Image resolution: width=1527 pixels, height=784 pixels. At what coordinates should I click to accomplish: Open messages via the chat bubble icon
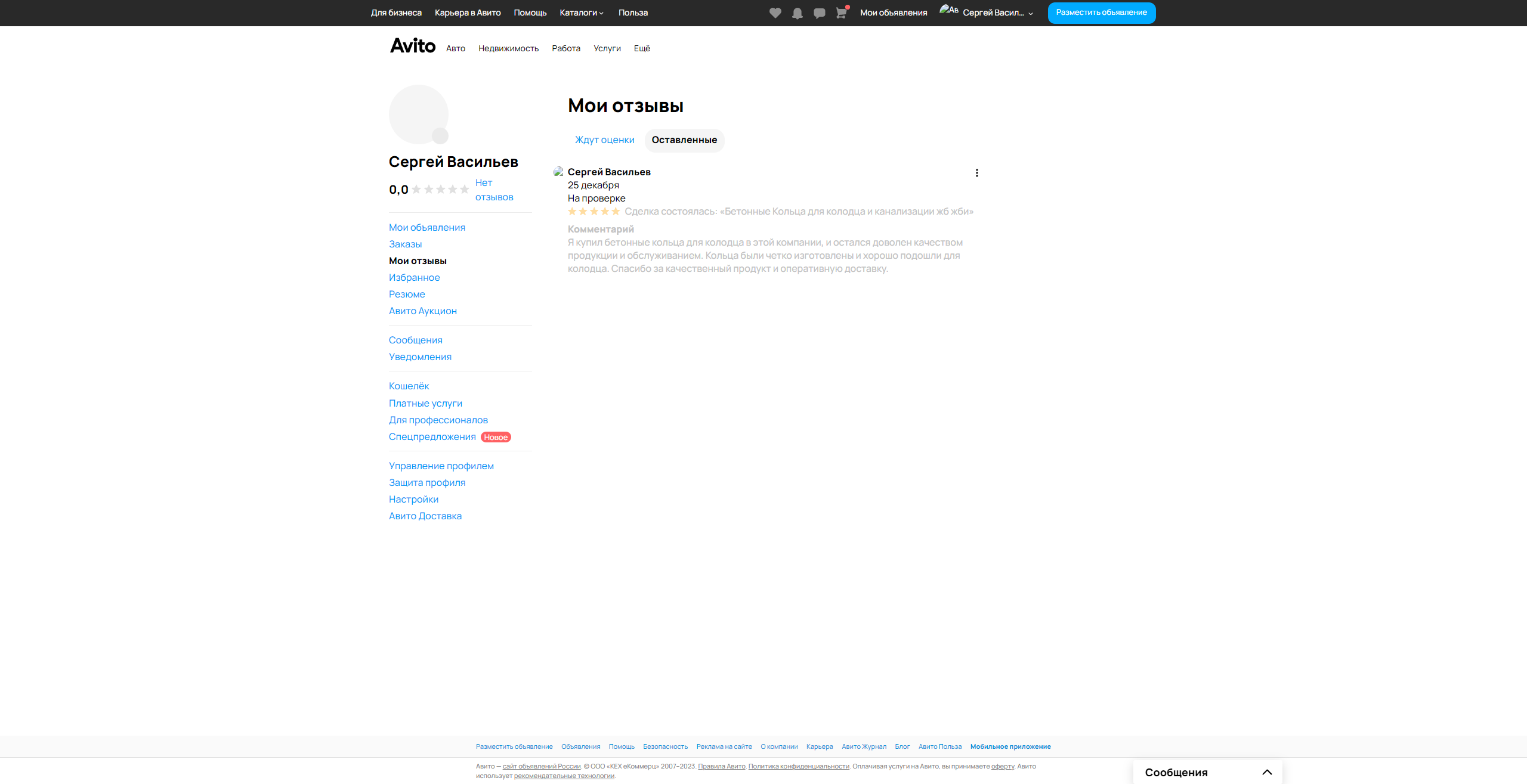pos(819,13)
